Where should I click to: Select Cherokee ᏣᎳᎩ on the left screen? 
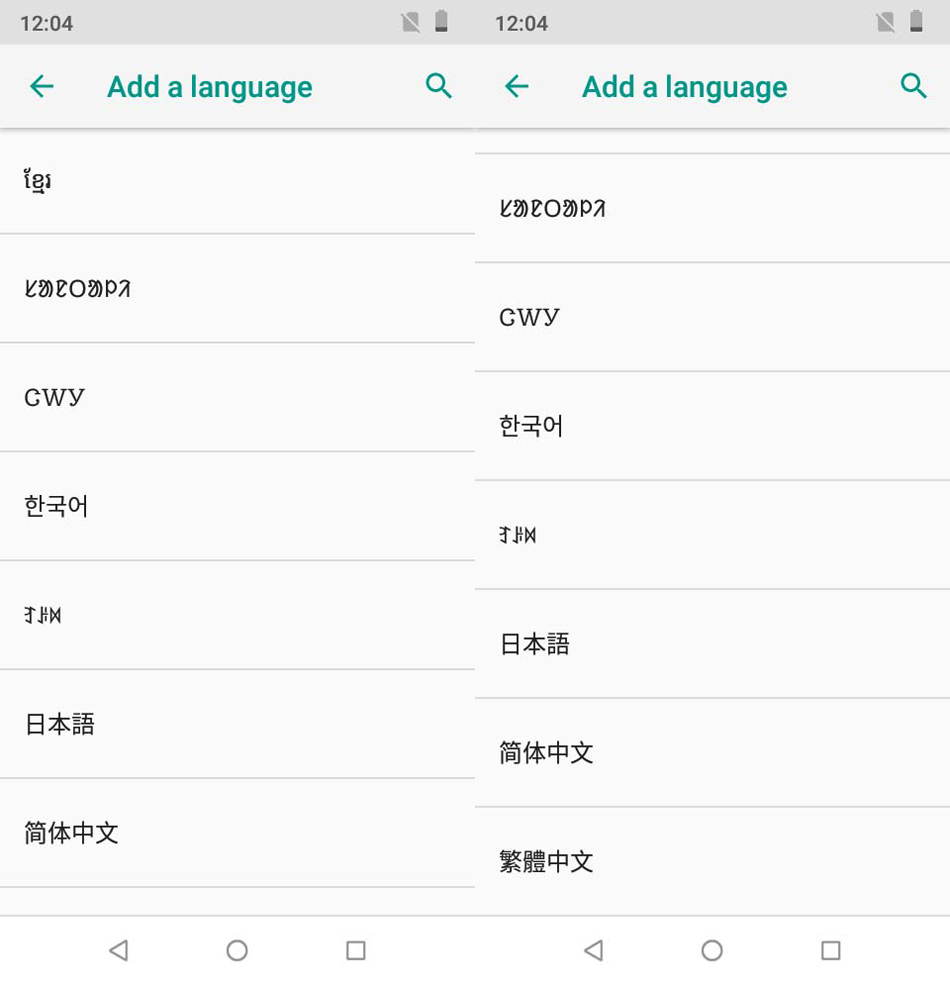pos(237,397)
